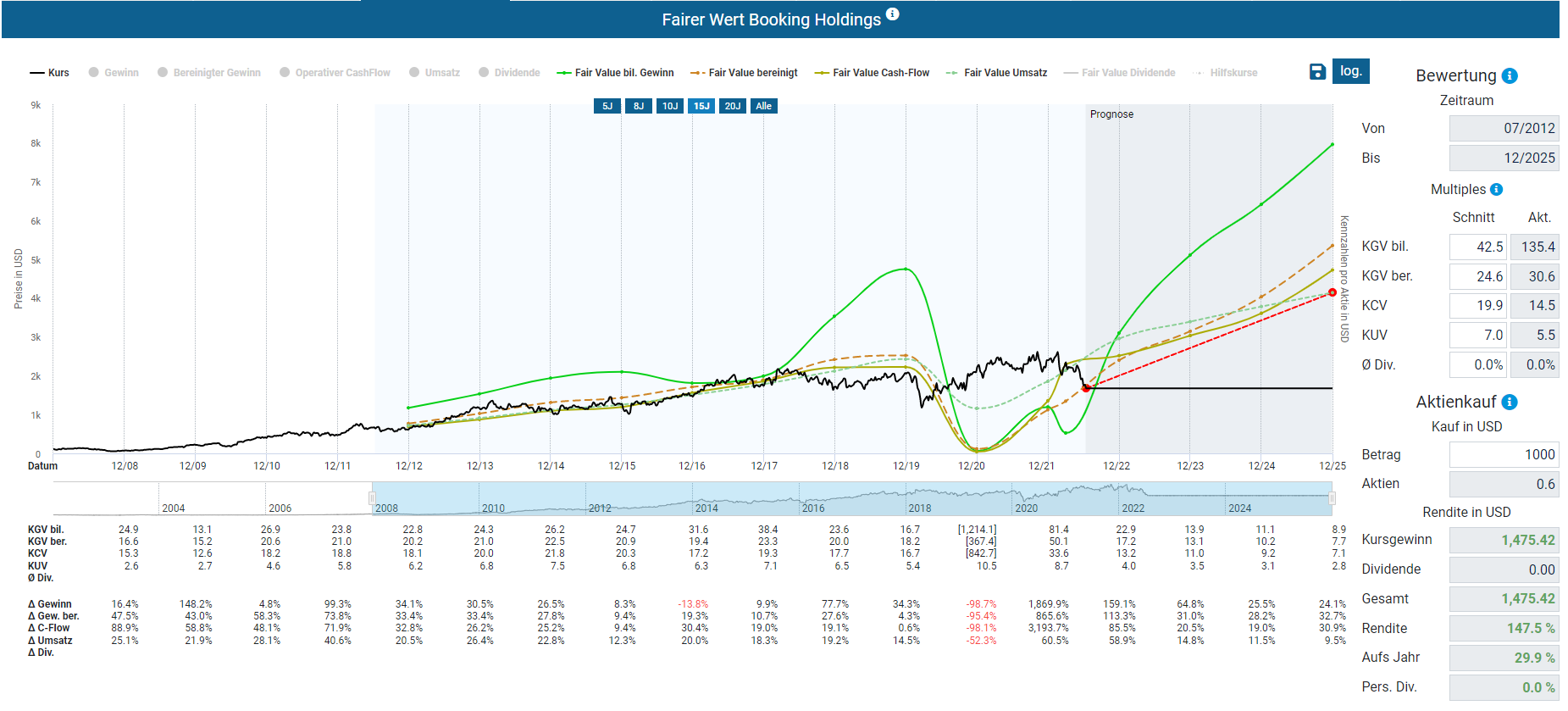Toggle the Kurs legend series
This screenshot has width=1568, height=711.
pyautogui.click(x=50, y=73)
